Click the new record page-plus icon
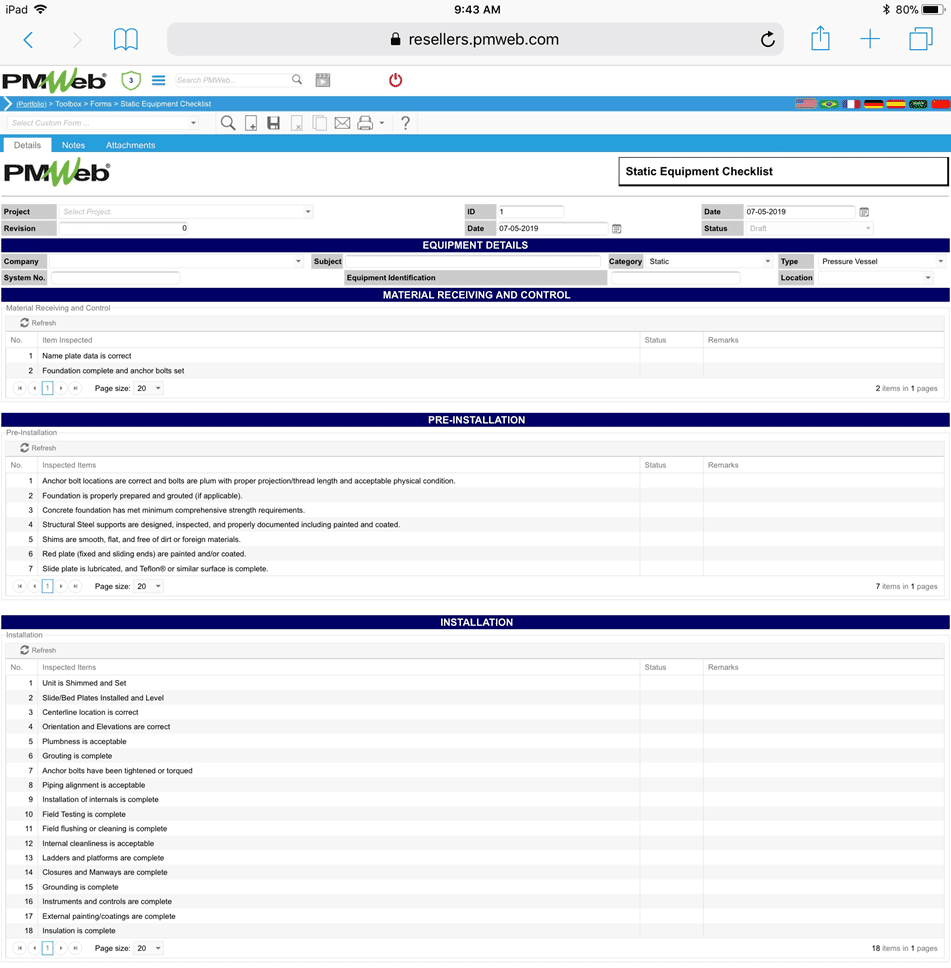 click(x=251, y=123)
